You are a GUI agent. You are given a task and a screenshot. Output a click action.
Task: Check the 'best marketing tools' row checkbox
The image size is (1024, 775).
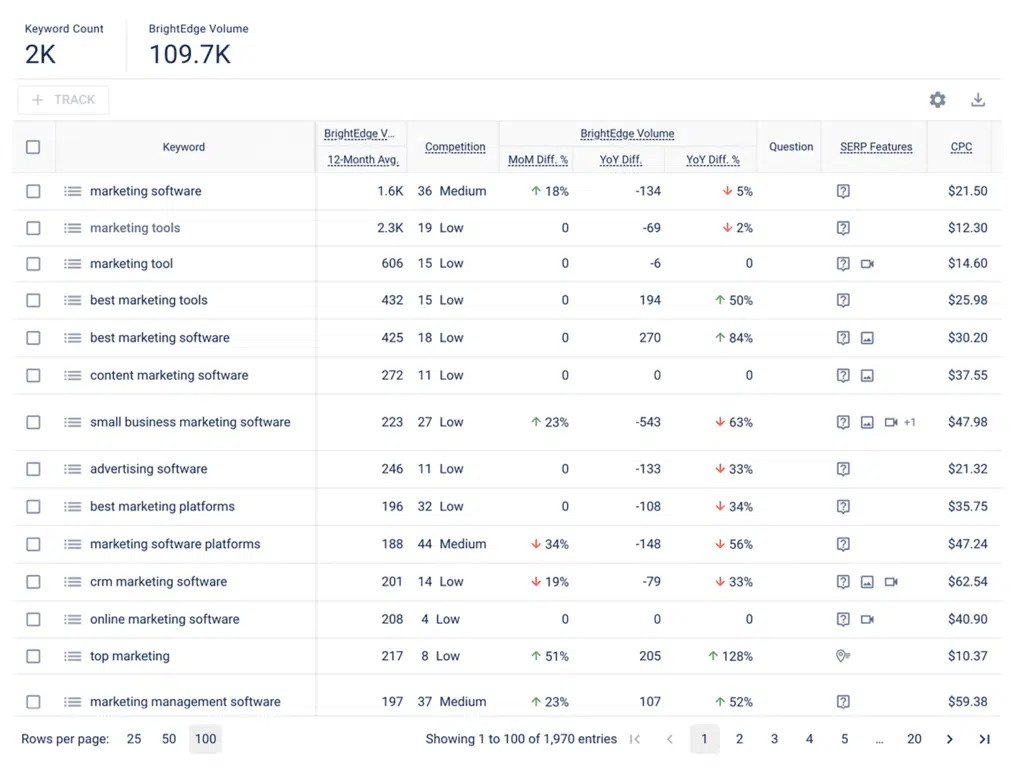33,300
